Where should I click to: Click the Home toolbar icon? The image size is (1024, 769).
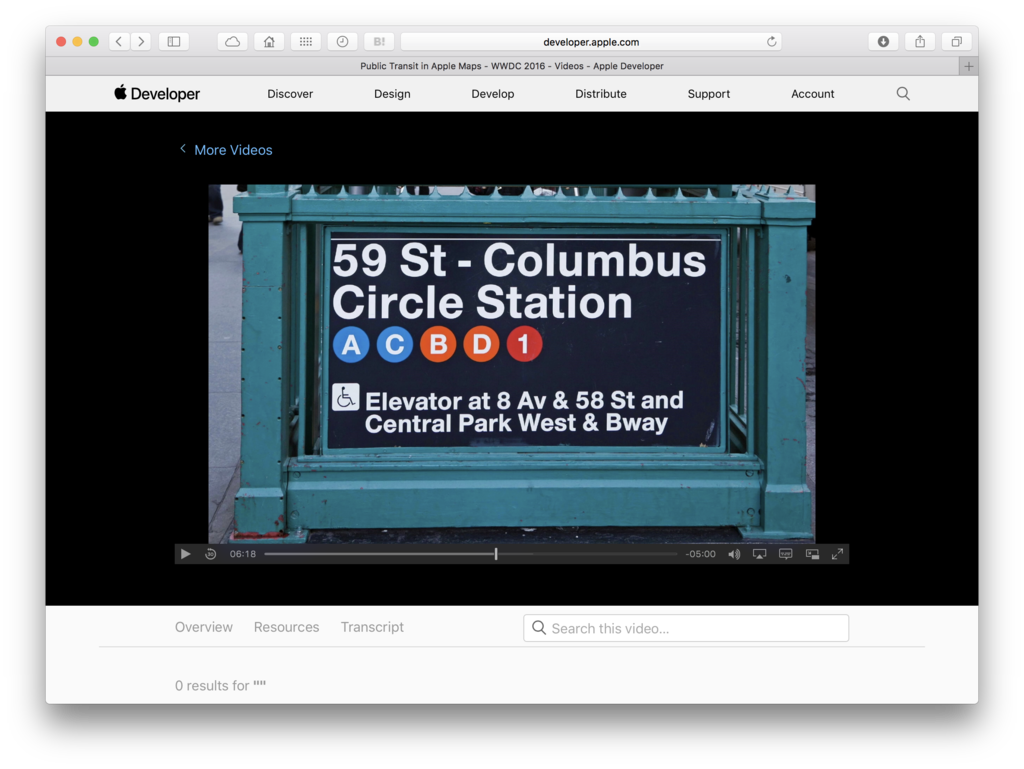[269, 42]
